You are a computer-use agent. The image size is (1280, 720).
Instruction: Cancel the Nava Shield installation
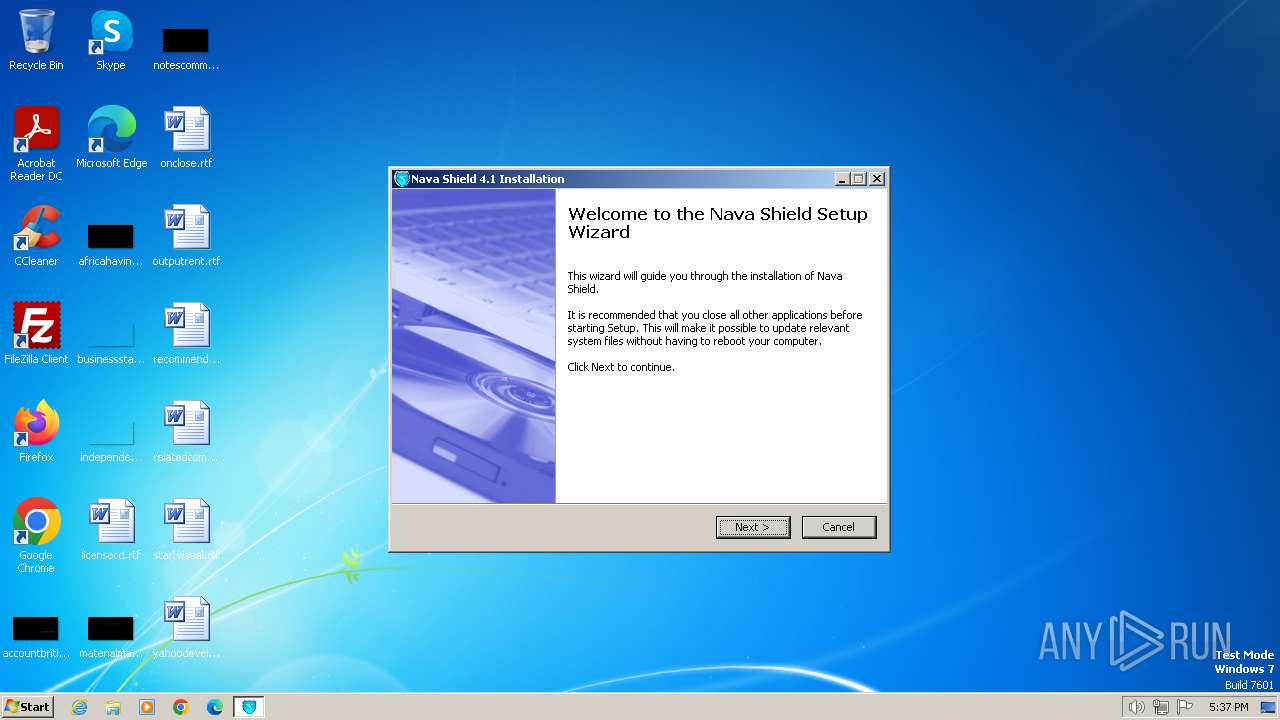(839, 527)
